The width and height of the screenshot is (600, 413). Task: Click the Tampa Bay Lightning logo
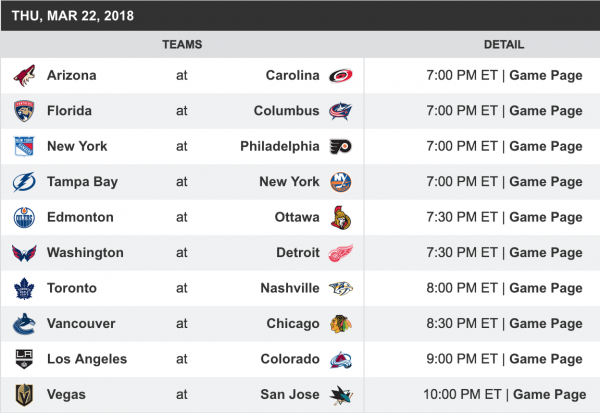click(25, 182)
